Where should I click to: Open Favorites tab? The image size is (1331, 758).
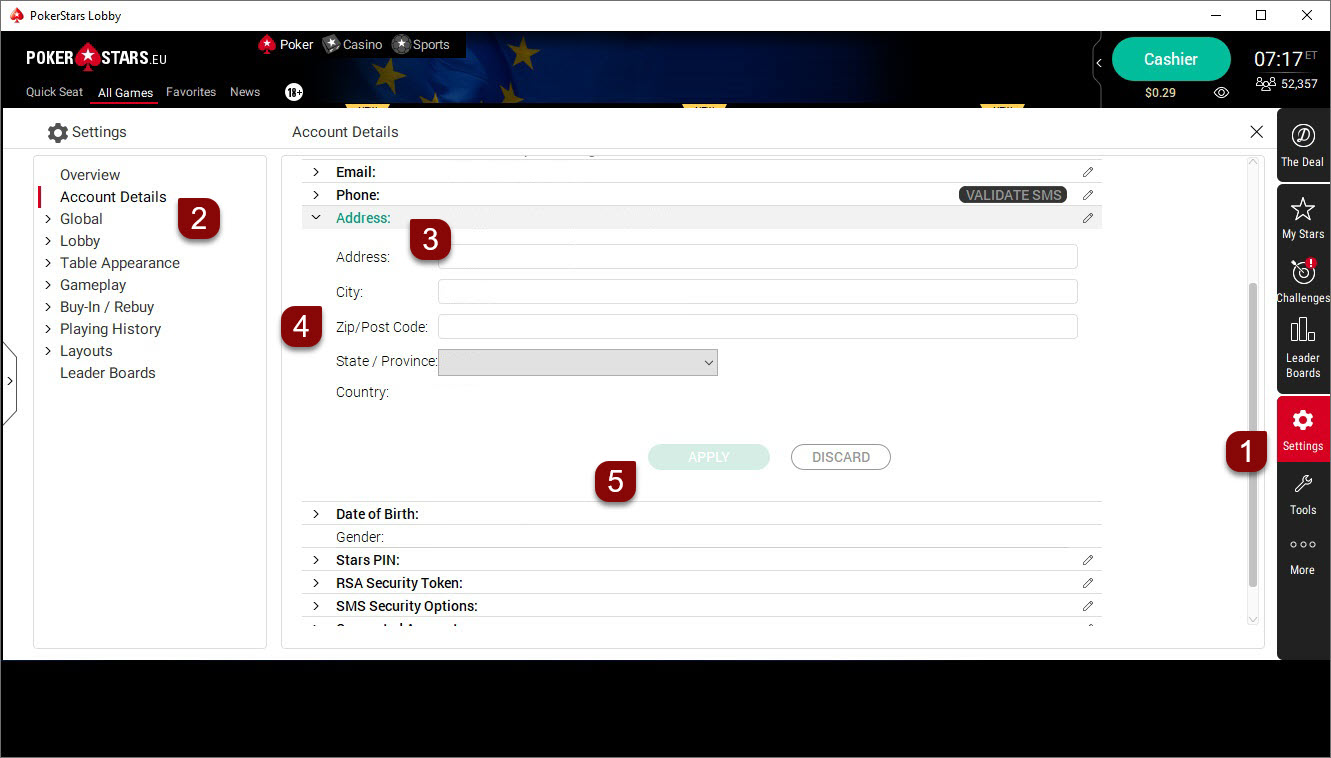click(191, 92)
